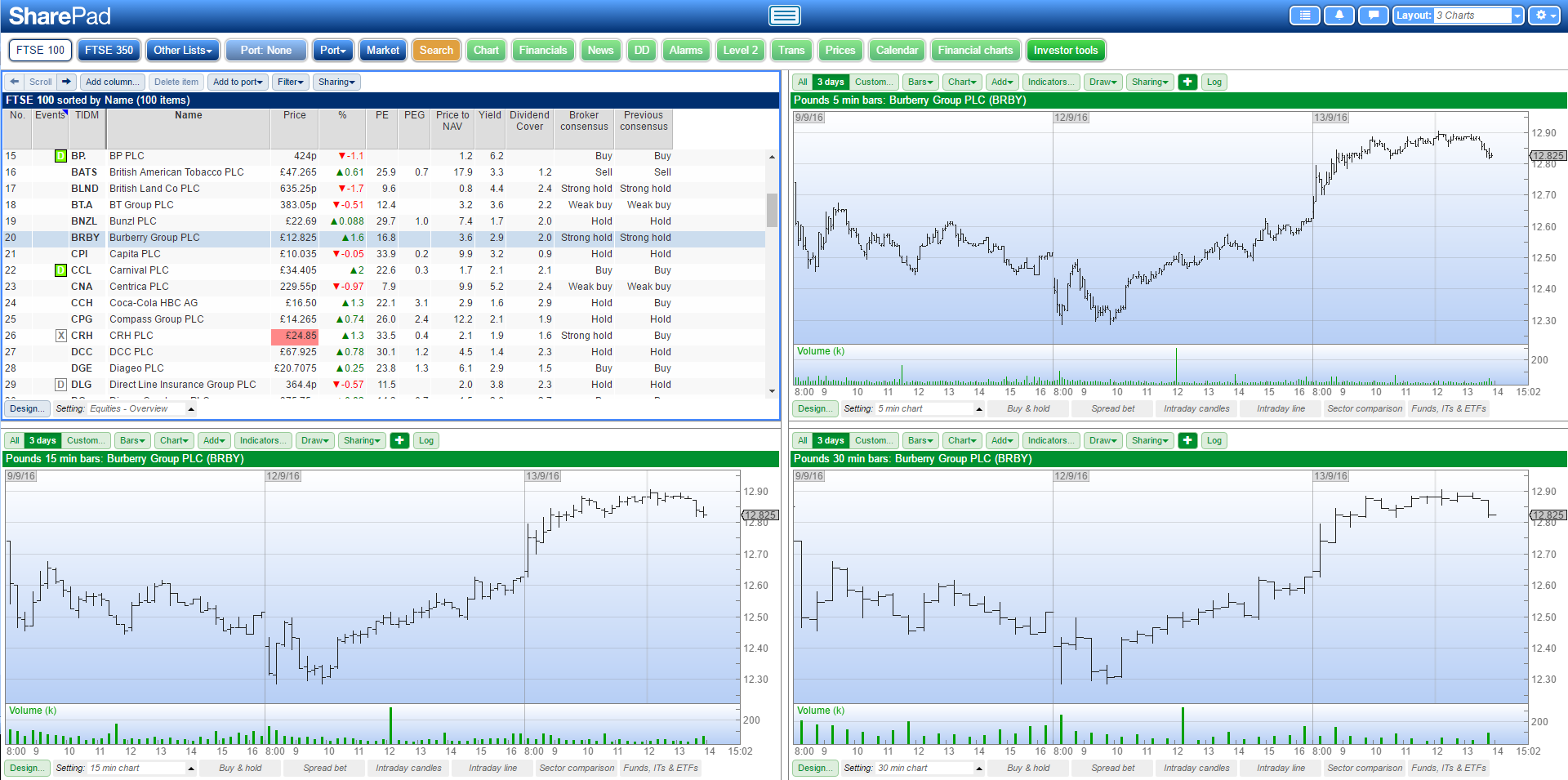Select Sector comparison preset on the 15 min chart
1568x780 pixels.
[x=577, y=768]
